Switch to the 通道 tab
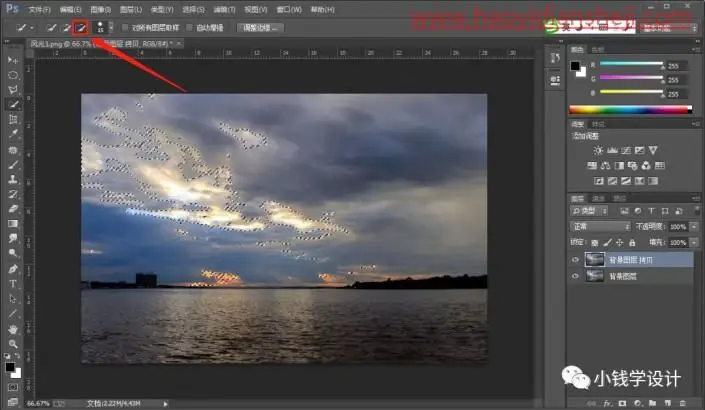 [x=598, y=198]
